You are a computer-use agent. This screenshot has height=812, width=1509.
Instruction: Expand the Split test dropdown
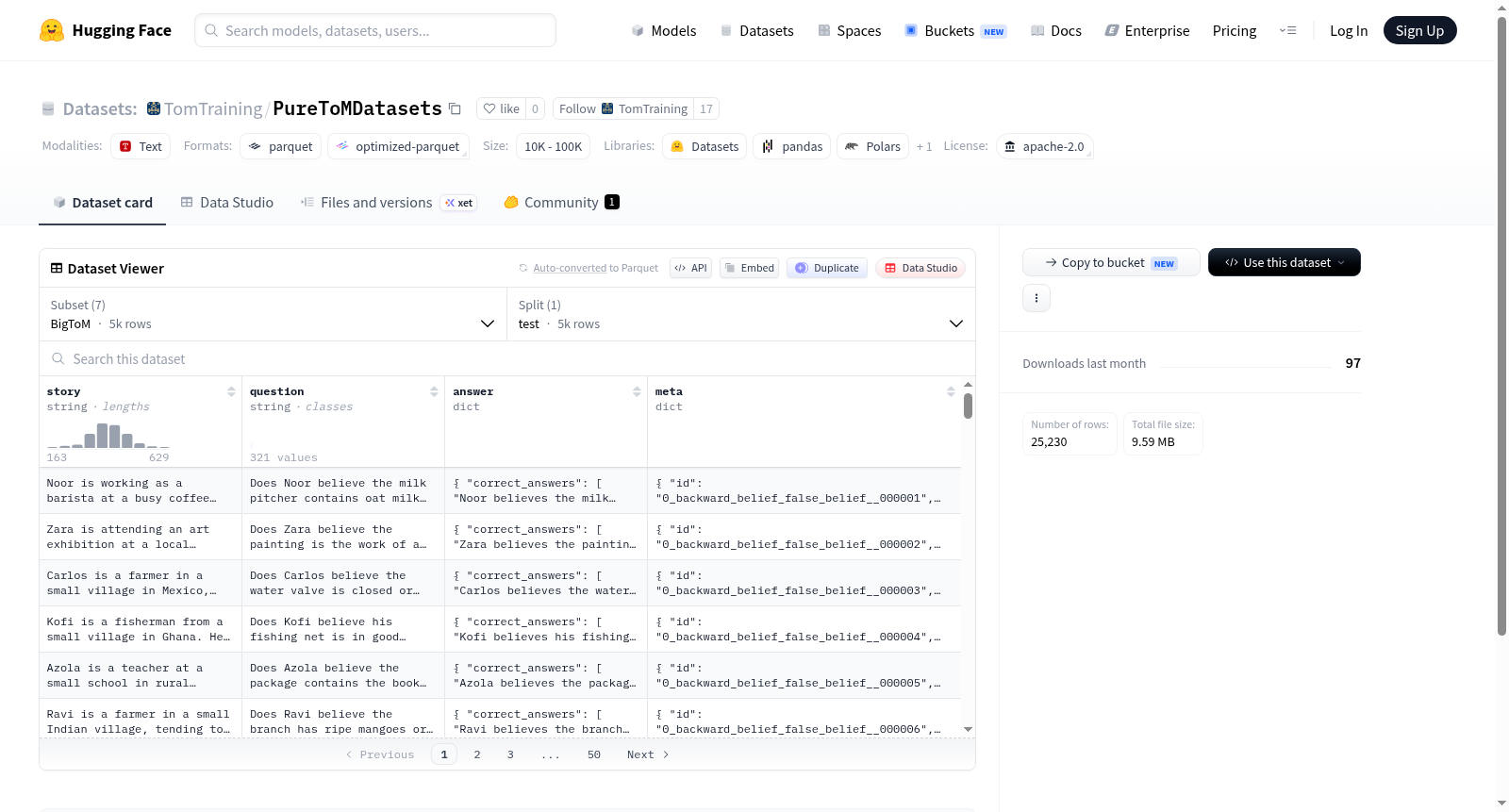(x=740, y=314)
